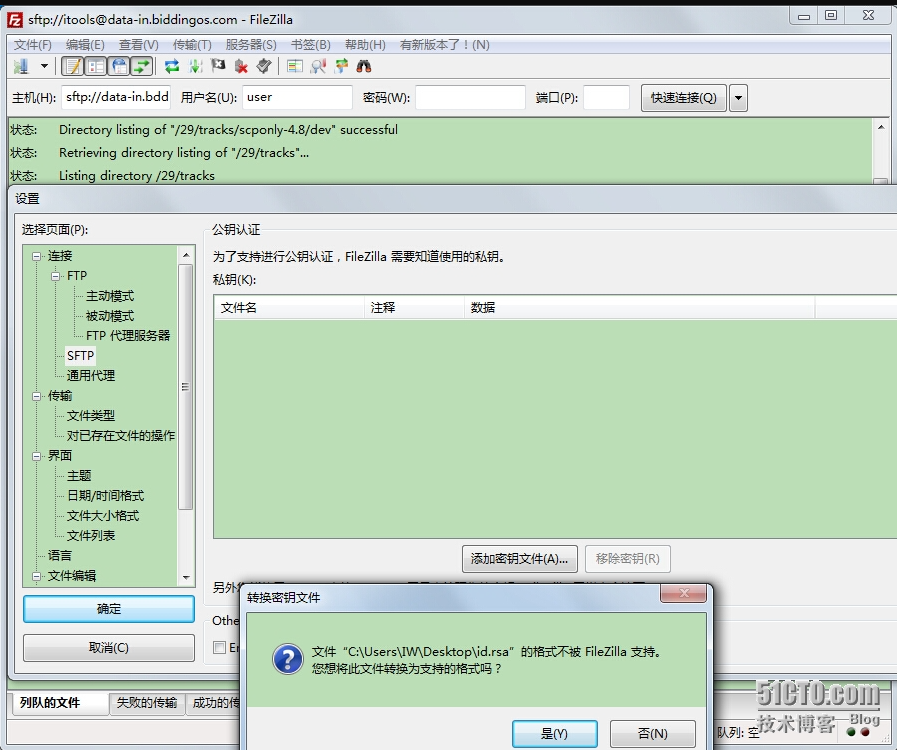897x750 pixels.
Task: Collapse the 连接 tree node
Action: tap(36, 256)
